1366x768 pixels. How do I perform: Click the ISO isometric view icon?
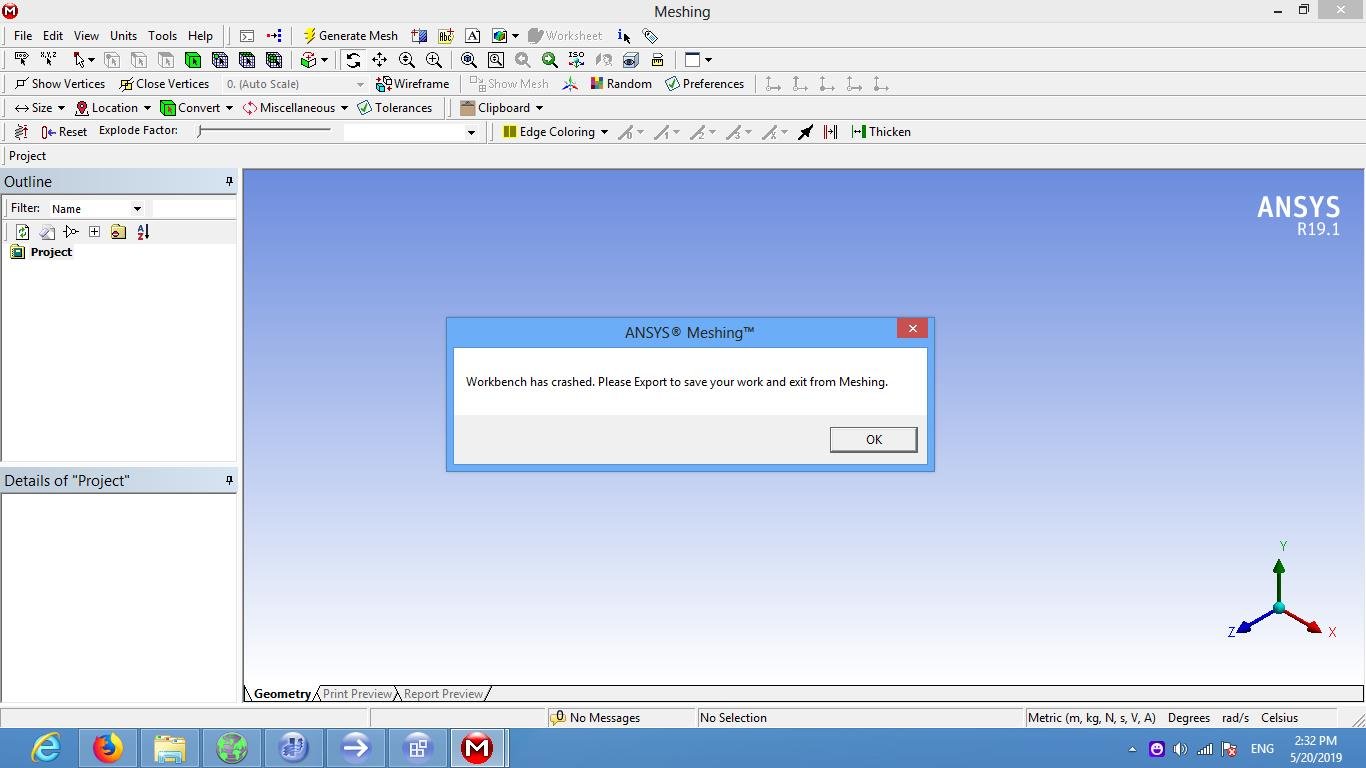pos(576,60)
